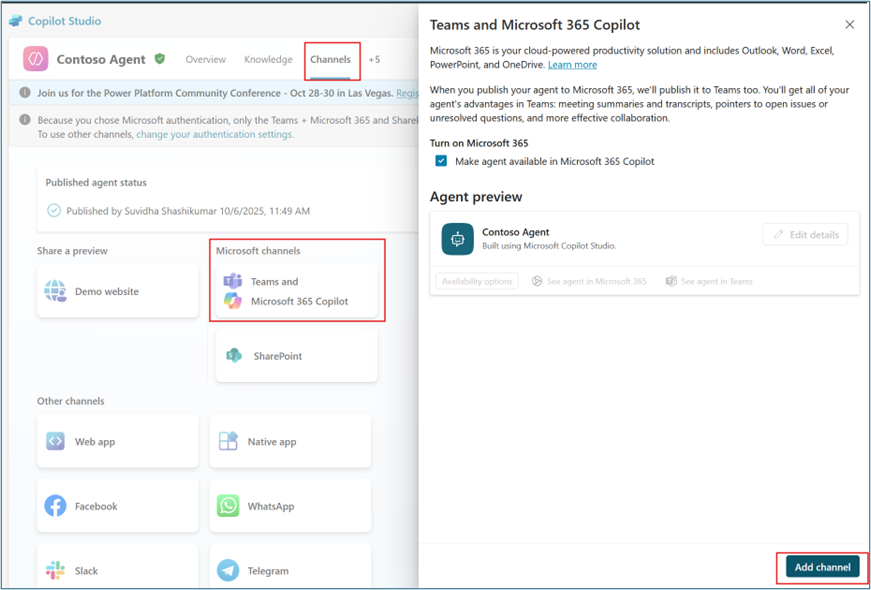Click the Contoso Agent avatar icon
Viewport: 871px width, 590px height.
tap(35, 58)
